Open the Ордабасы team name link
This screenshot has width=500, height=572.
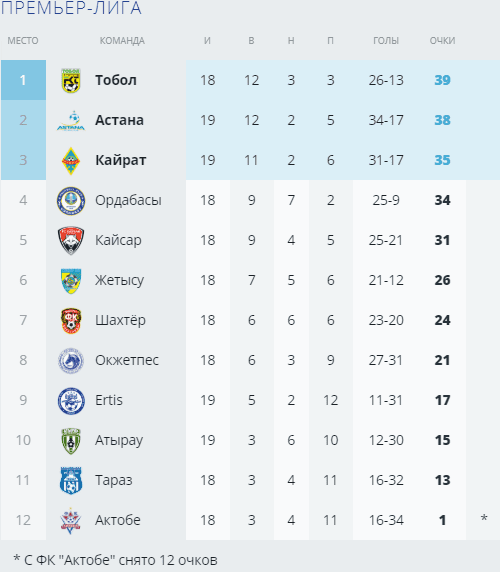point(128,200)
